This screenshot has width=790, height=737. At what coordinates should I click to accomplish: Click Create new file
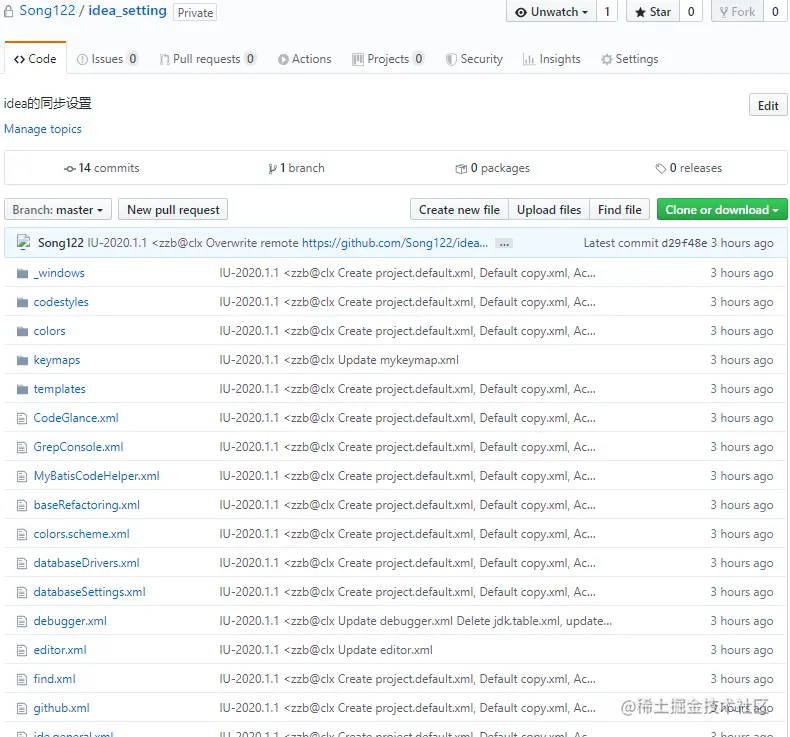tap(459, 210)
